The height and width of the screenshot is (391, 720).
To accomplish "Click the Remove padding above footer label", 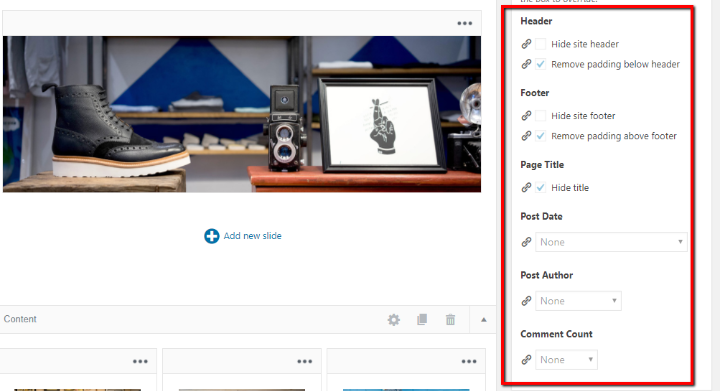I will pos(614,136).
